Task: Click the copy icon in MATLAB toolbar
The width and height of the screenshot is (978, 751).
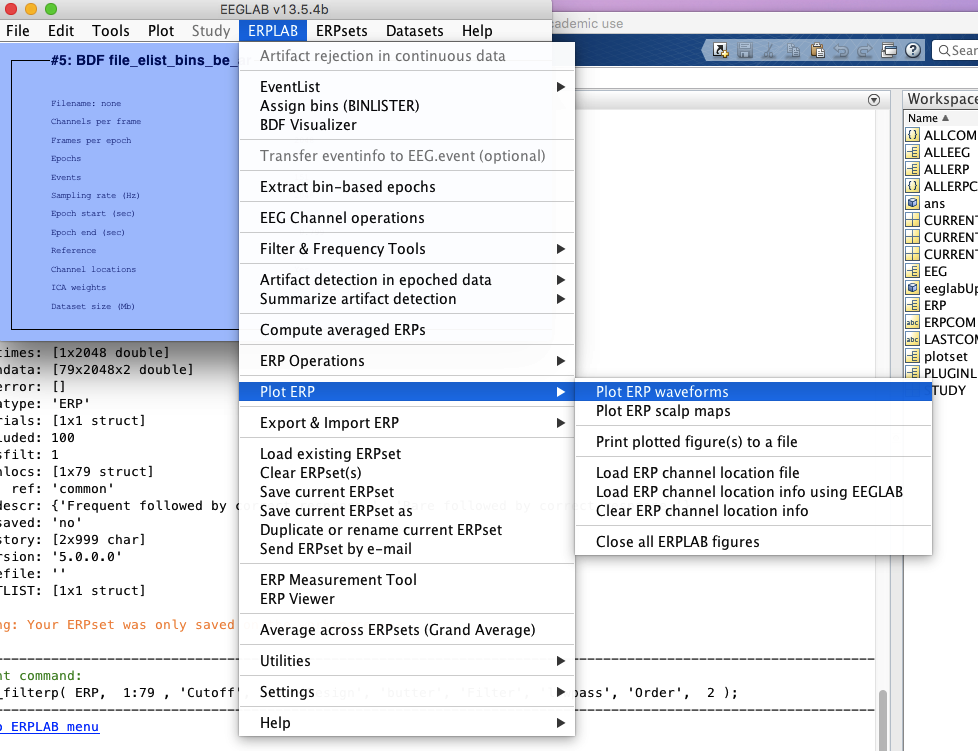Action: pos(793,51)
